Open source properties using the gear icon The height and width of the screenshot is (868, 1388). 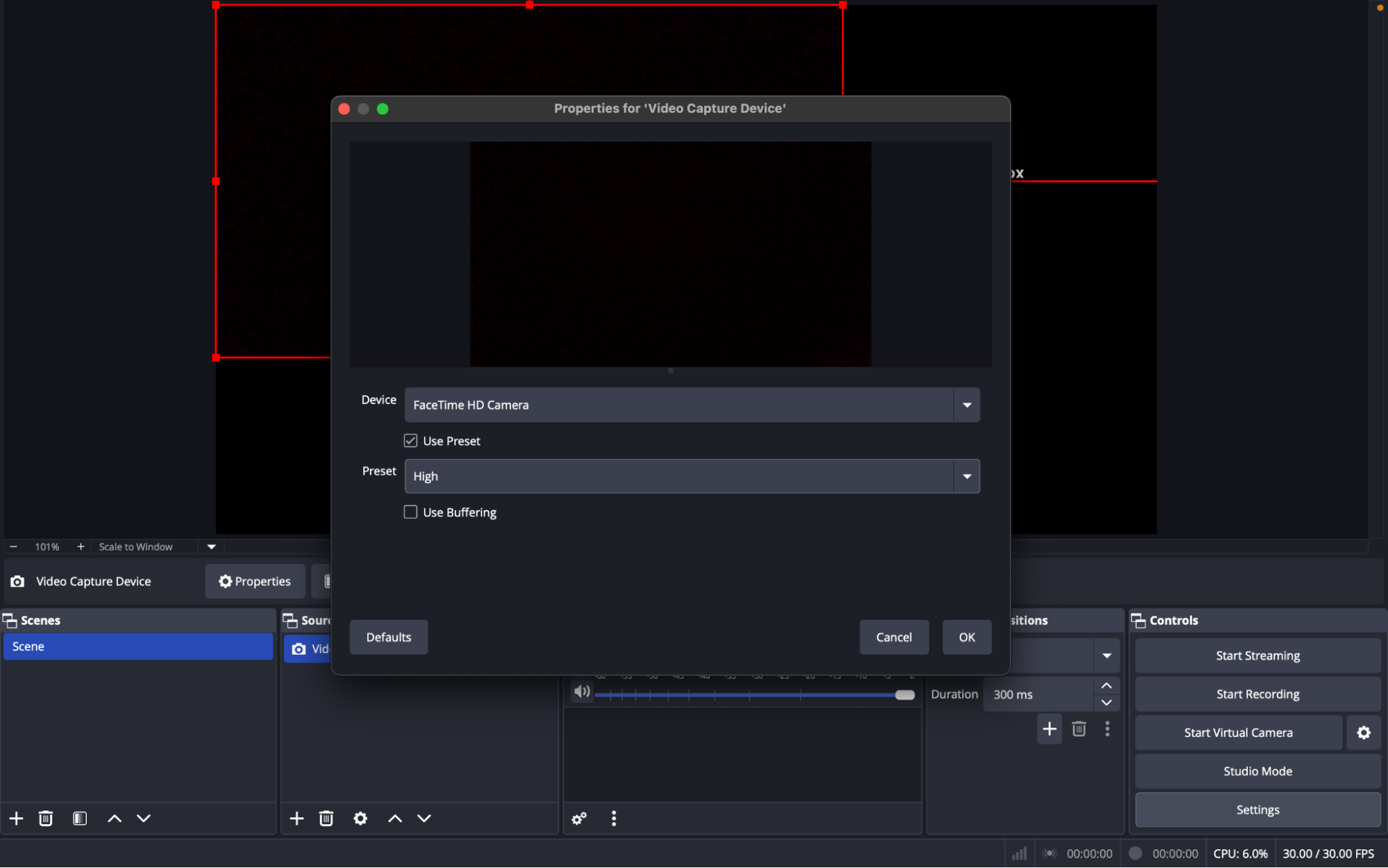[360, 818]
